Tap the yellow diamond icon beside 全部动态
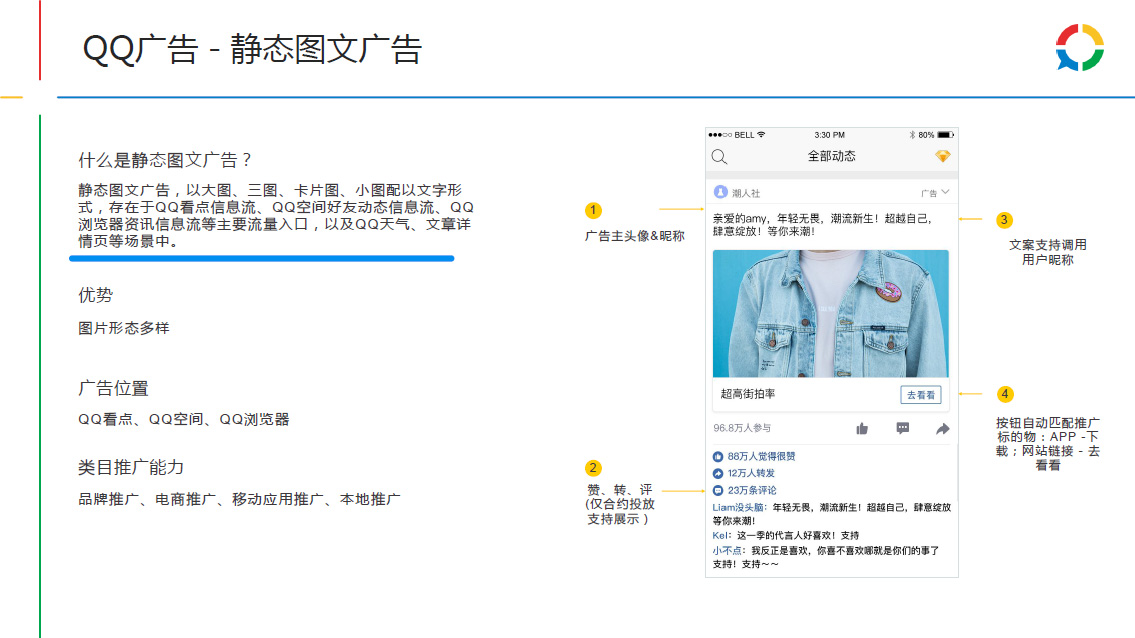The image size is (1135, 638). point(942,156)
